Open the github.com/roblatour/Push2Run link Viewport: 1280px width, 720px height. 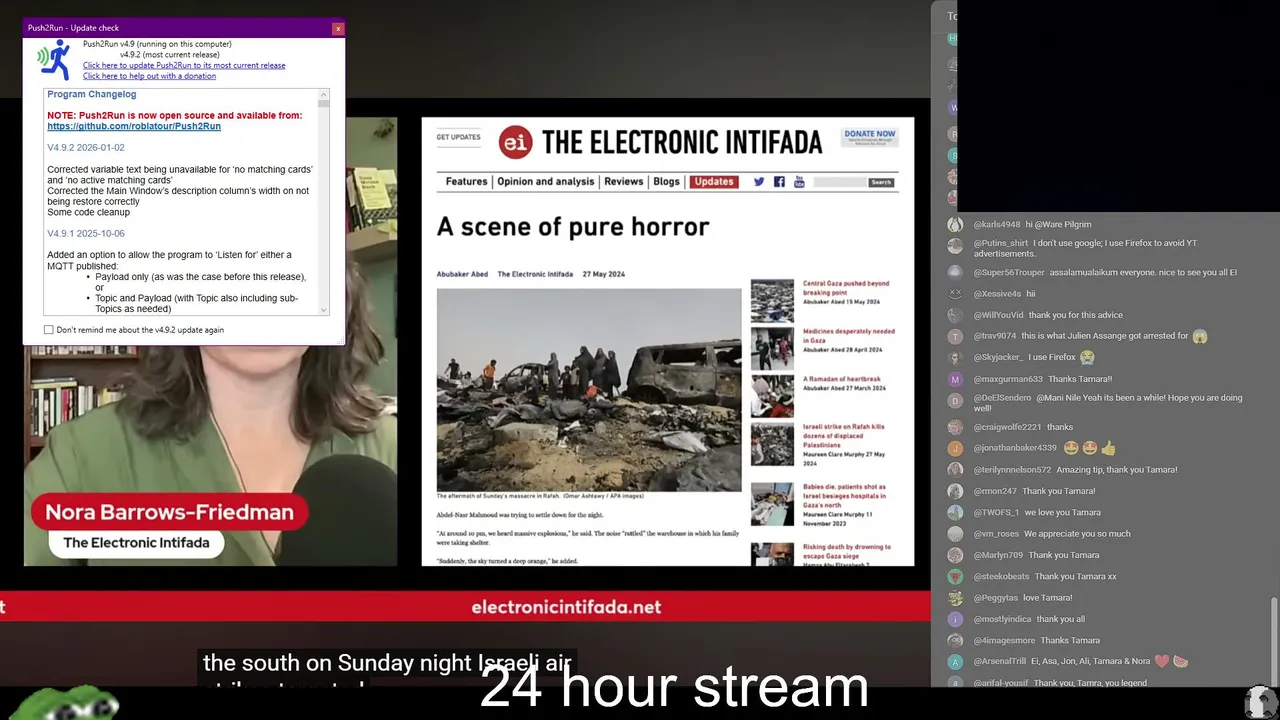coord(134,127)
